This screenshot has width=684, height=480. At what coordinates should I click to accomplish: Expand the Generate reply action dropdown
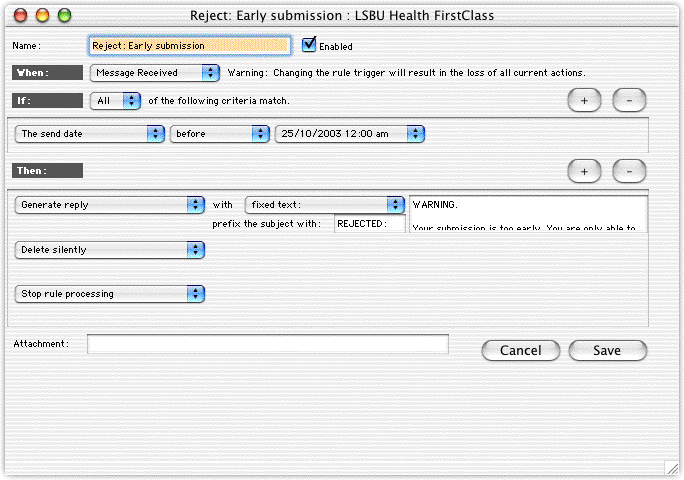110,204
